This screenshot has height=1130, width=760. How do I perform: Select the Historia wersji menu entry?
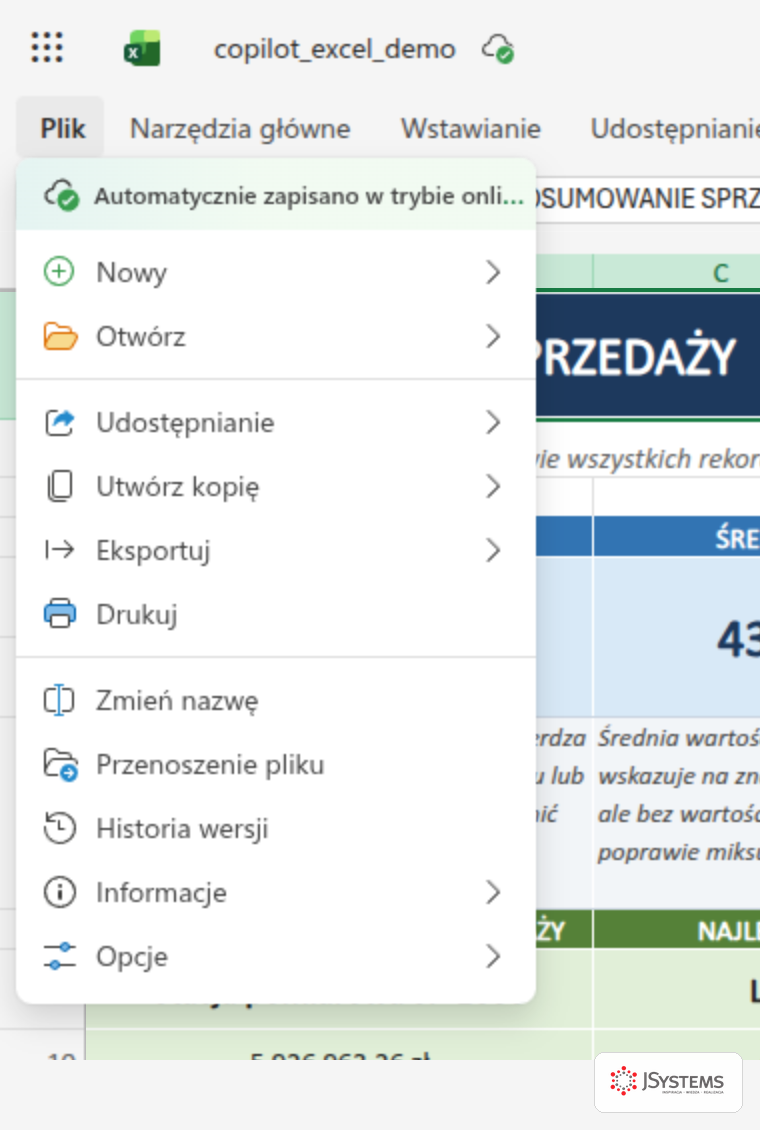pos(276,829)
